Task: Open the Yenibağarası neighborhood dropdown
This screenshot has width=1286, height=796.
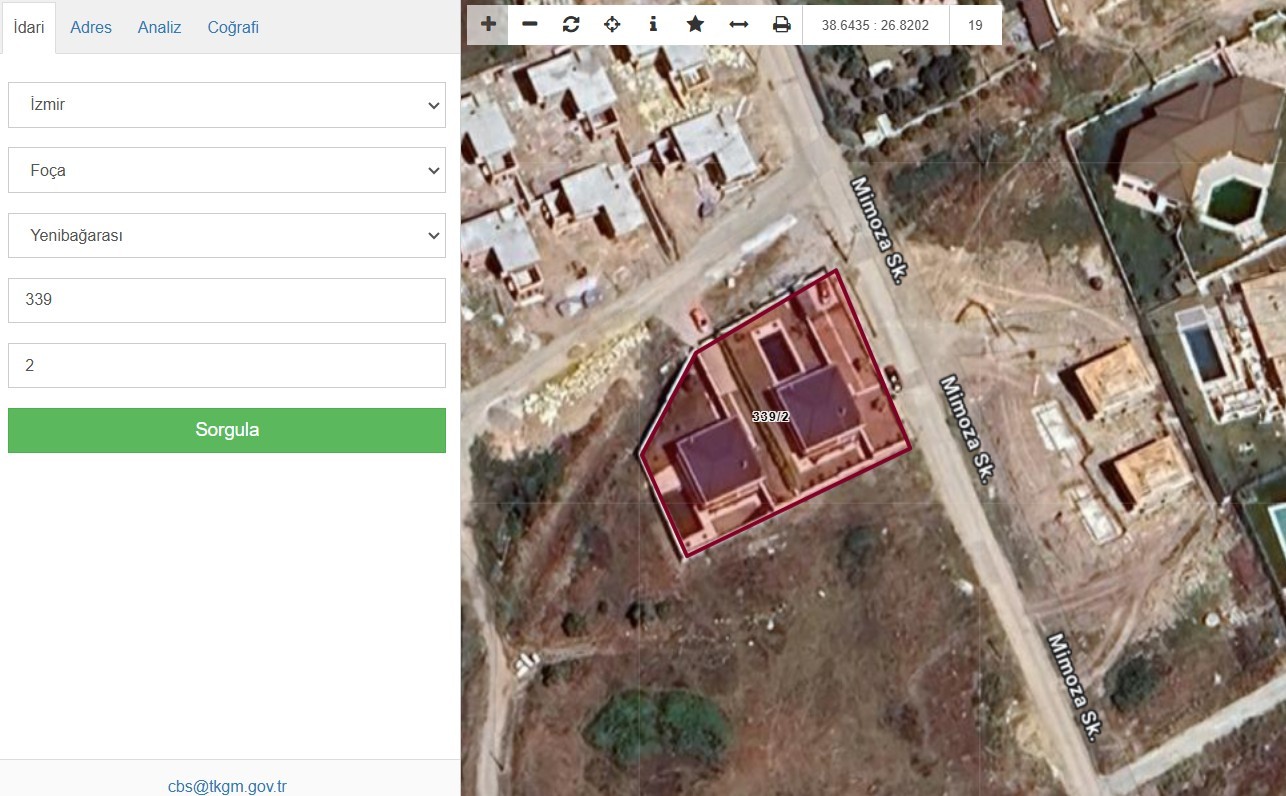Action: (227, 236)
